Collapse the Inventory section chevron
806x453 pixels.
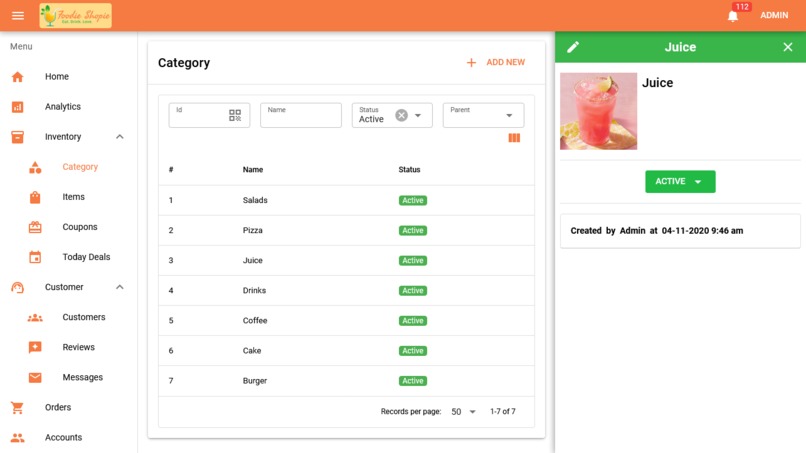(120, 137)
